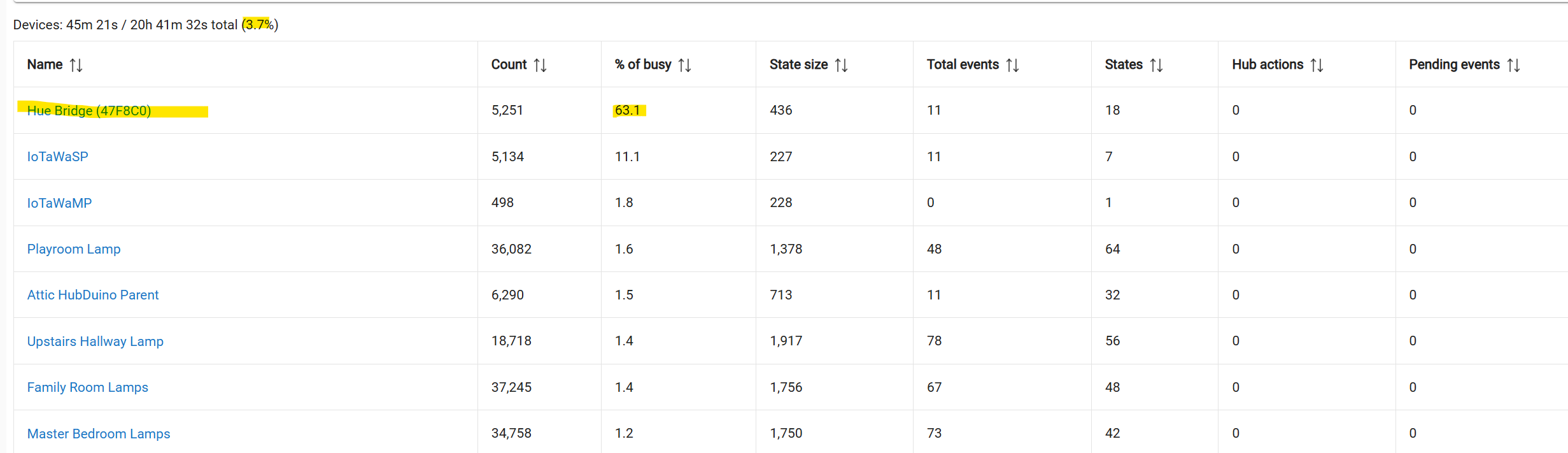Screen dimensions: 1568x453
Task: Open the IoTaWaMP device link
Action: pyautogui.click(x=59, y=203)
